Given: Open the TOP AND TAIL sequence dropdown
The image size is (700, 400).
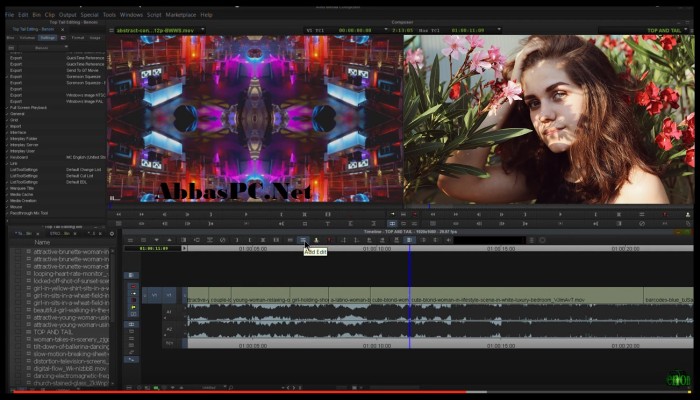Looking at the screenshot, I should click(686, 30).
